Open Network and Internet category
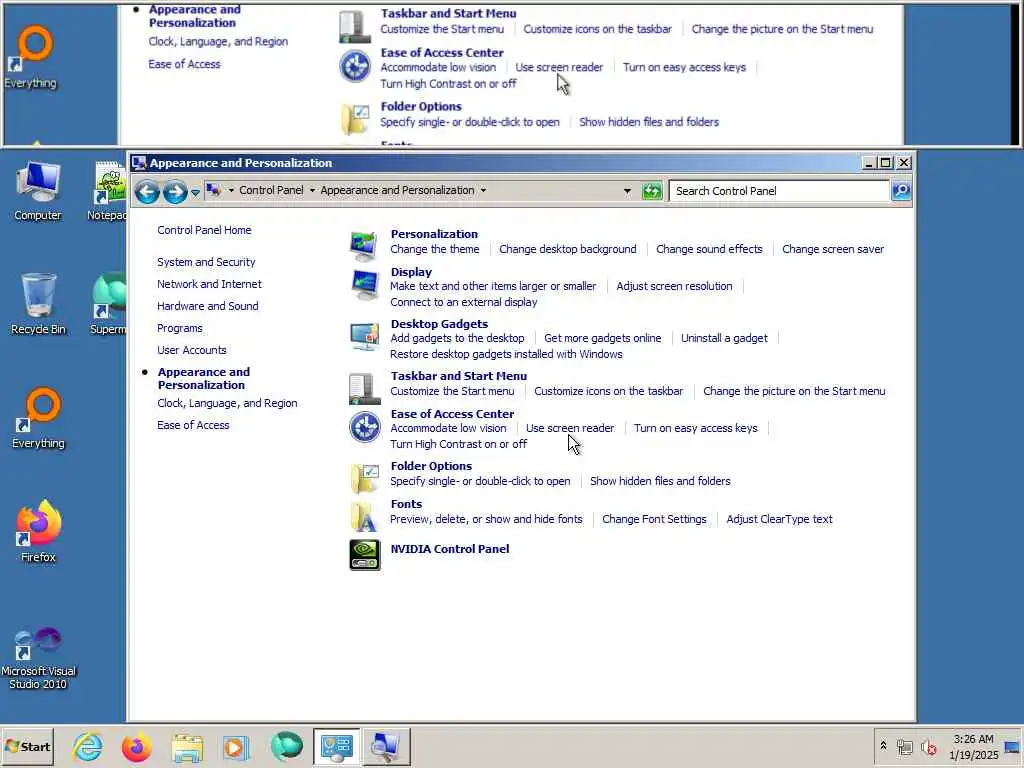 pyautogui.click(x=209, y=284)
